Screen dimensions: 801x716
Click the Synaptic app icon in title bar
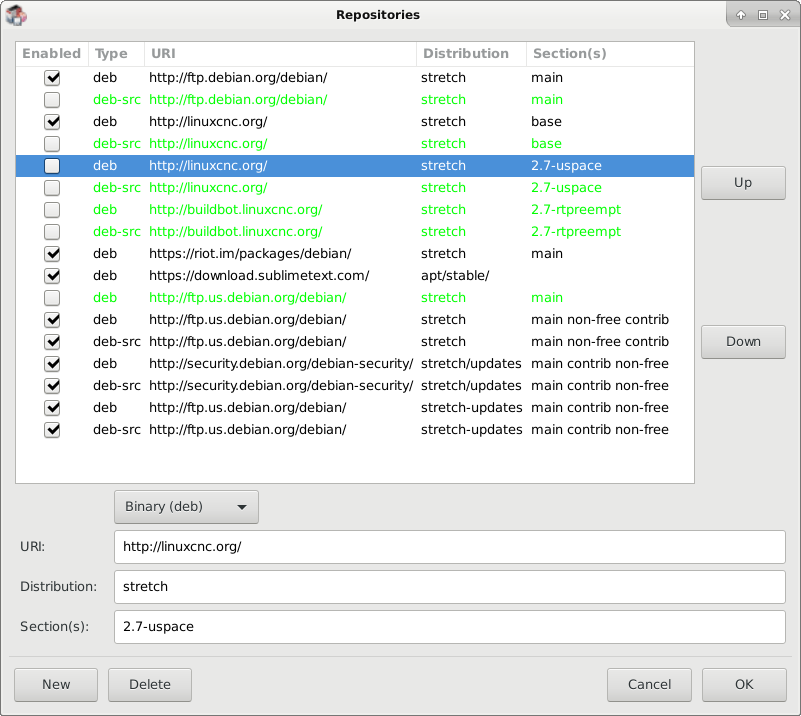(x=16, y=15)
